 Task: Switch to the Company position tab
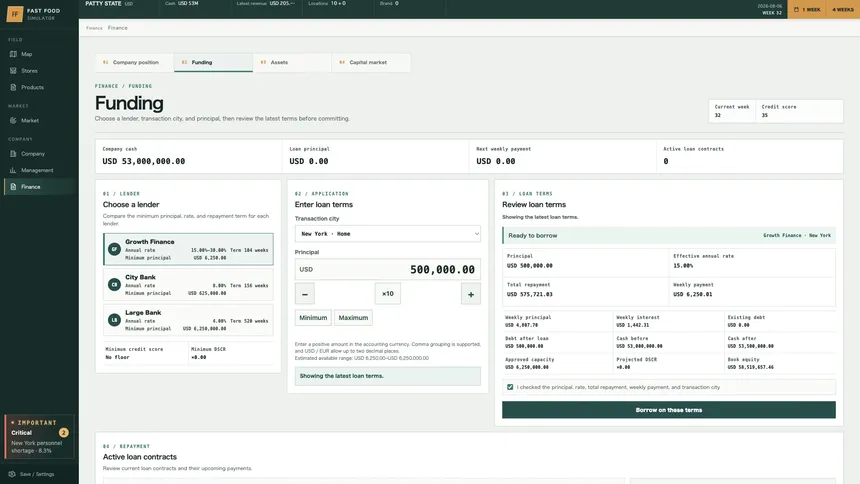click(x=134, y=62)
